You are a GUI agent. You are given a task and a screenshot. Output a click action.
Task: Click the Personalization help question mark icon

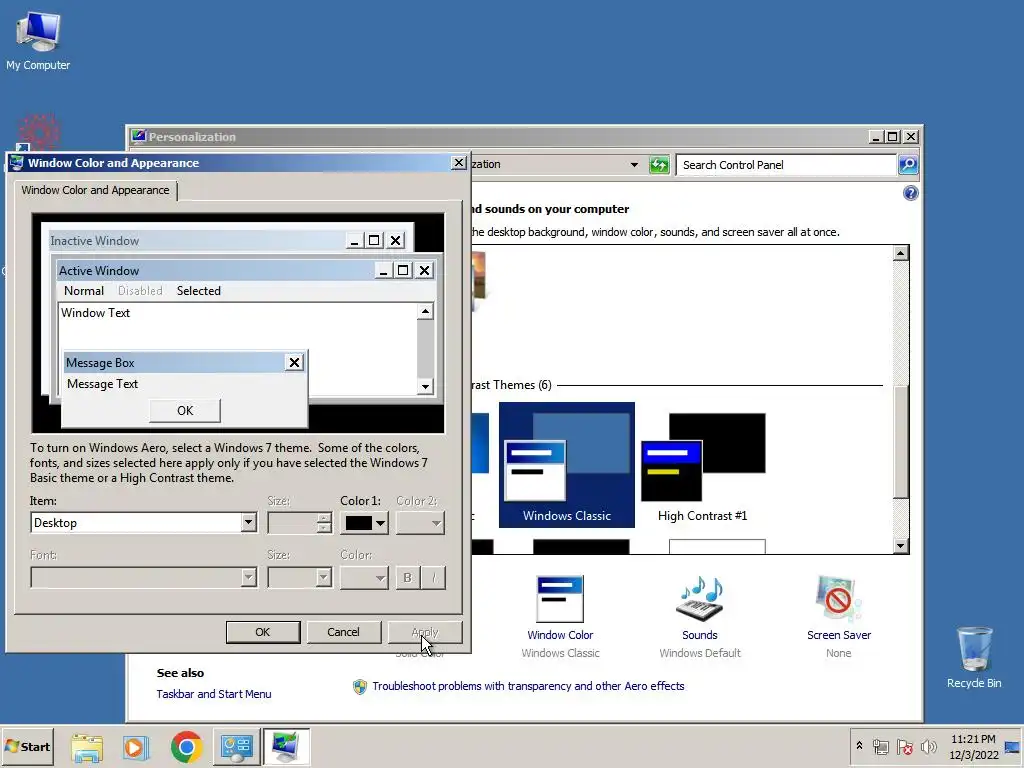tap(910, 193)
